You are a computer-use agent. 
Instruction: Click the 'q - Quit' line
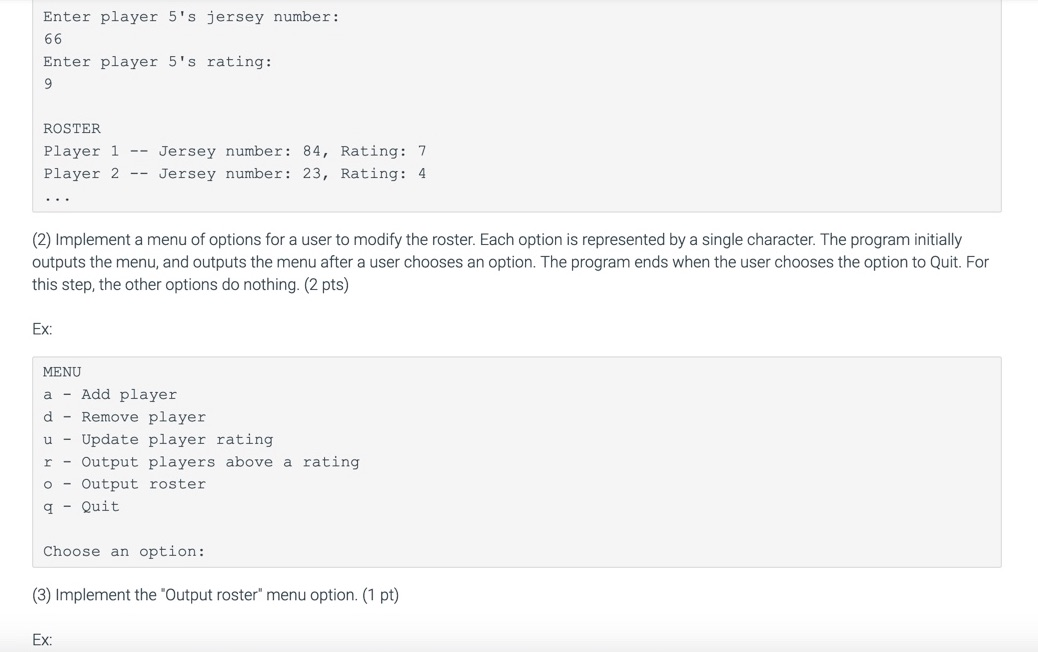tap(81, 507)
